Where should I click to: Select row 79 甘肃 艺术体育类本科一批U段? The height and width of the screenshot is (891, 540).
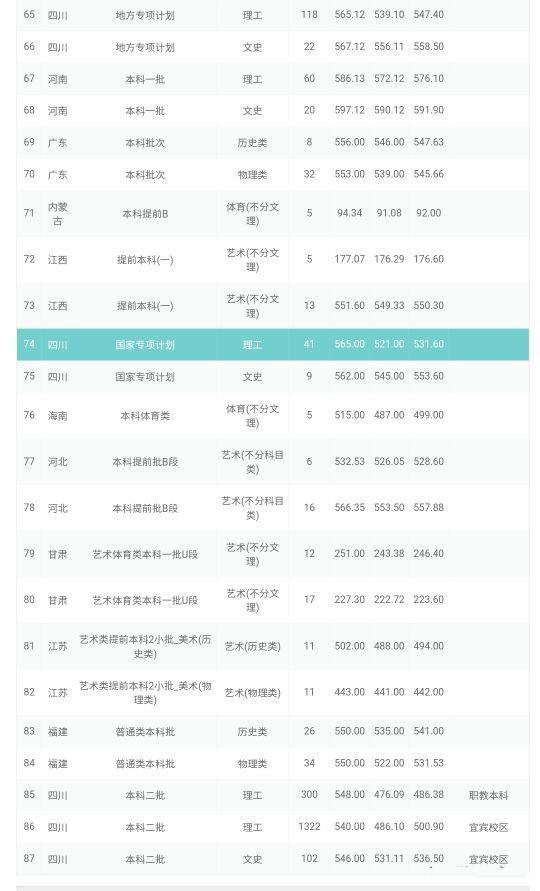[x=273, y=553]
